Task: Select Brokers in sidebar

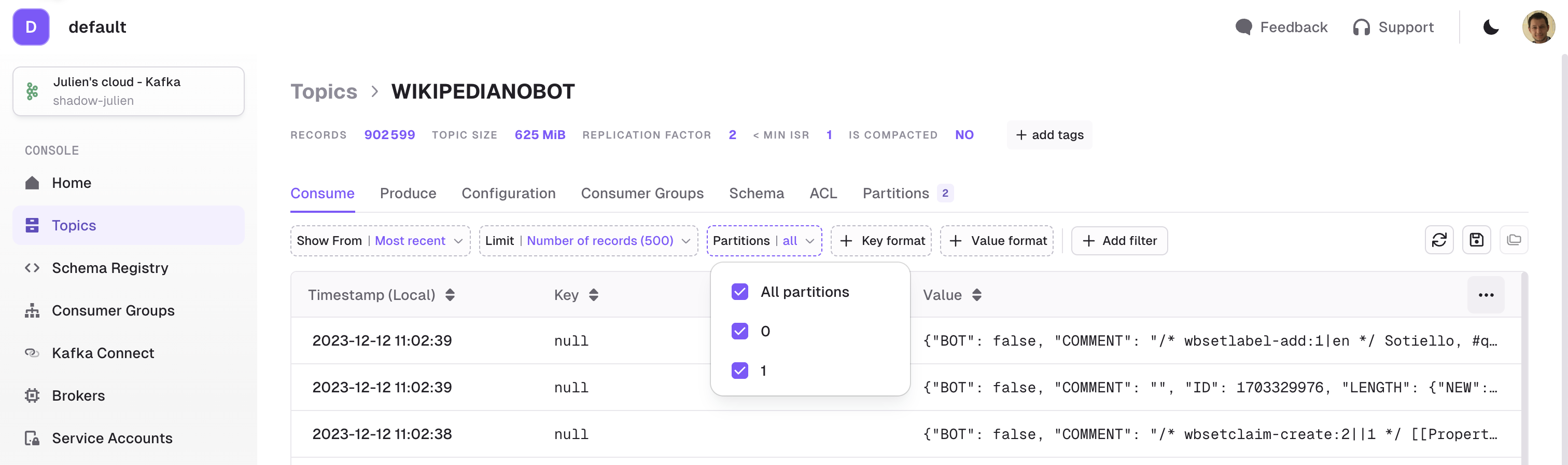Action: 129,395
